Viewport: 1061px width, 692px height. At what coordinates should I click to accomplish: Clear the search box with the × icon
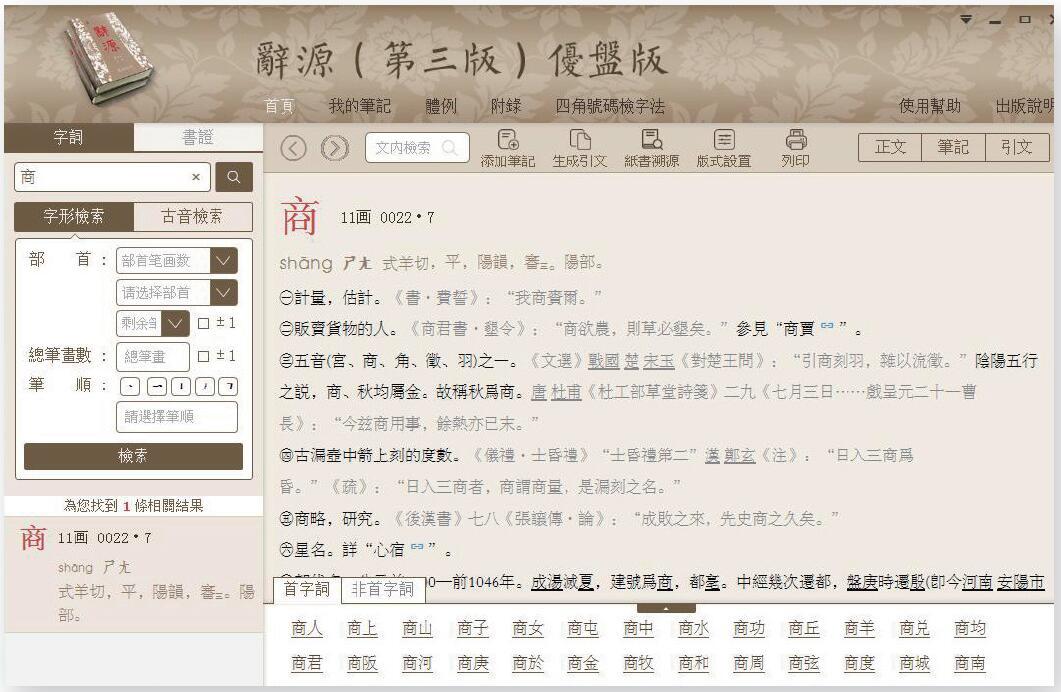click(195, 177)
